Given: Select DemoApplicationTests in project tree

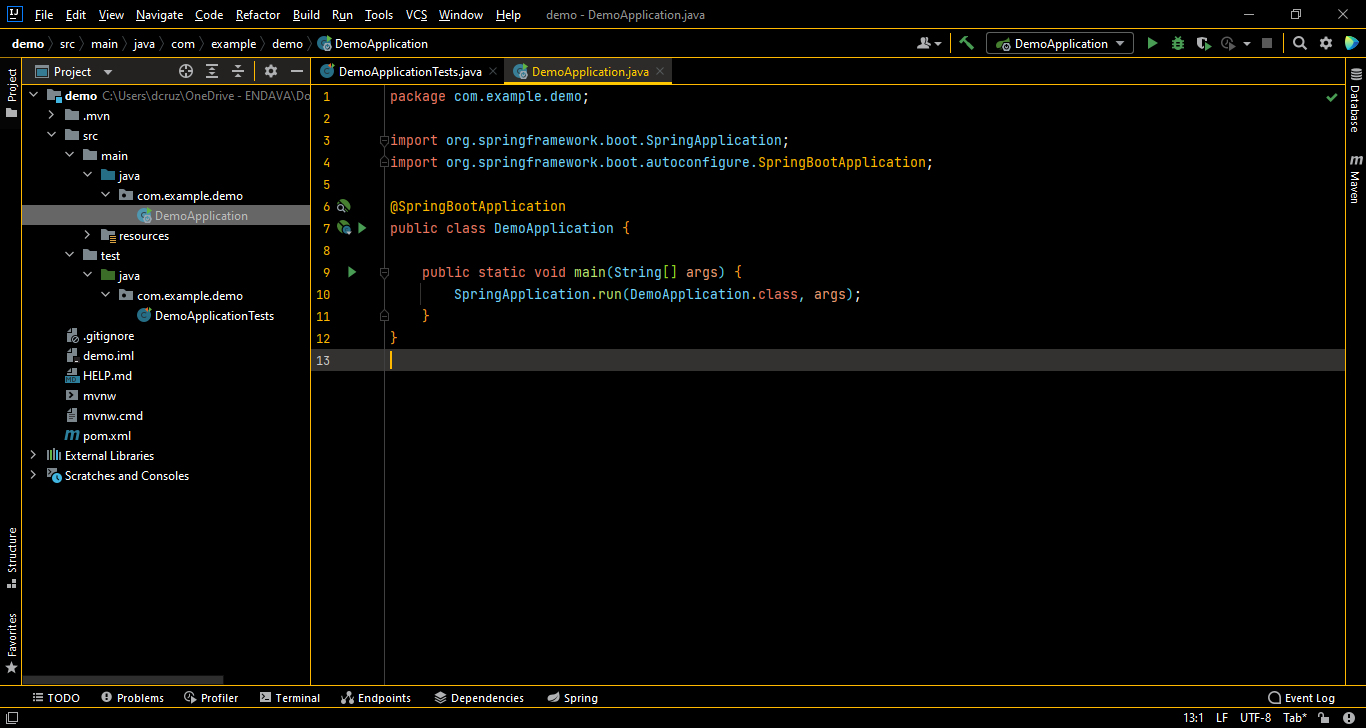Looking at the screenshot, I should 214,316.
